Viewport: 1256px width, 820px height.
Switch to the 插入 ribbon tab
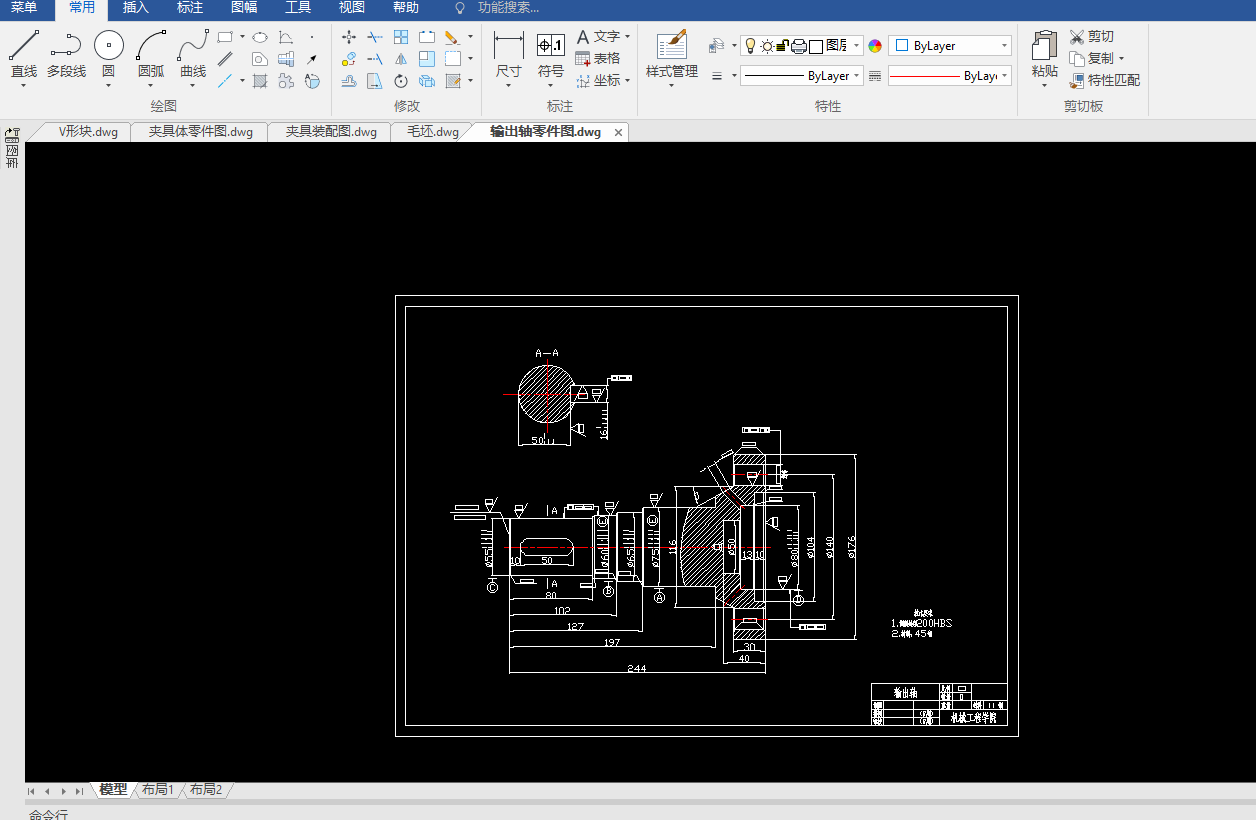tap(135, 8)
